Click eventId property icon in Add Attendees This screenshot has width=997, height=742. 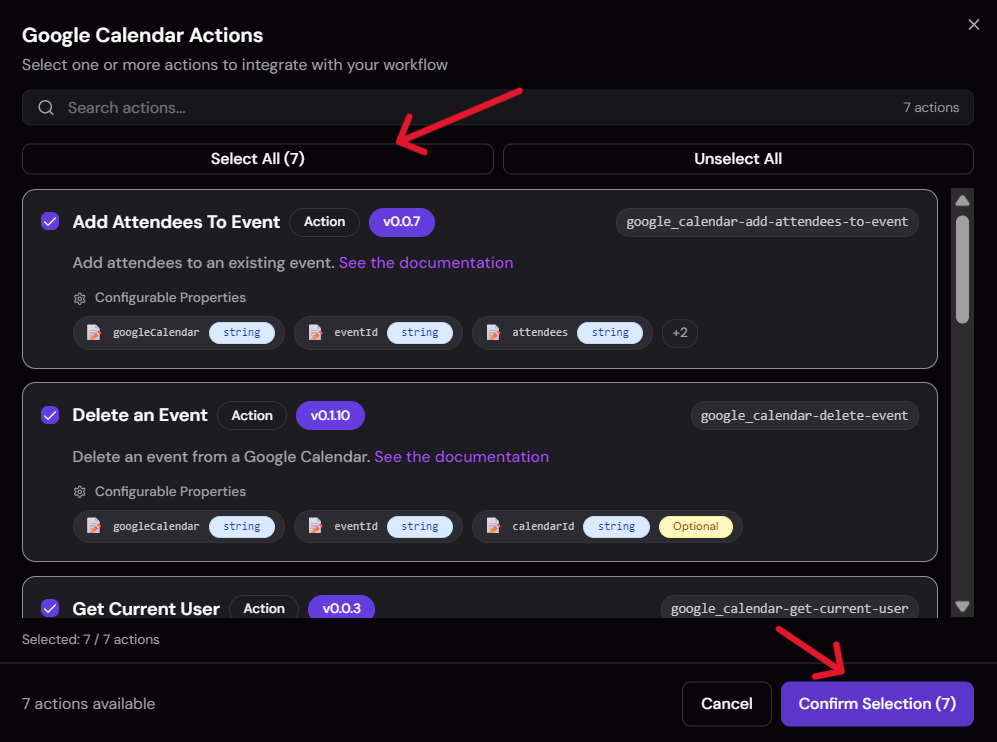click(315, 333)
